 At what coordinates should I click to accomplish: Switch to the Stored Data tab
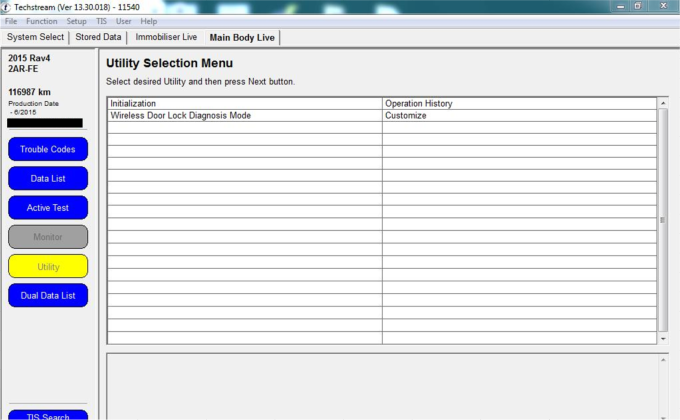point(98,37)
